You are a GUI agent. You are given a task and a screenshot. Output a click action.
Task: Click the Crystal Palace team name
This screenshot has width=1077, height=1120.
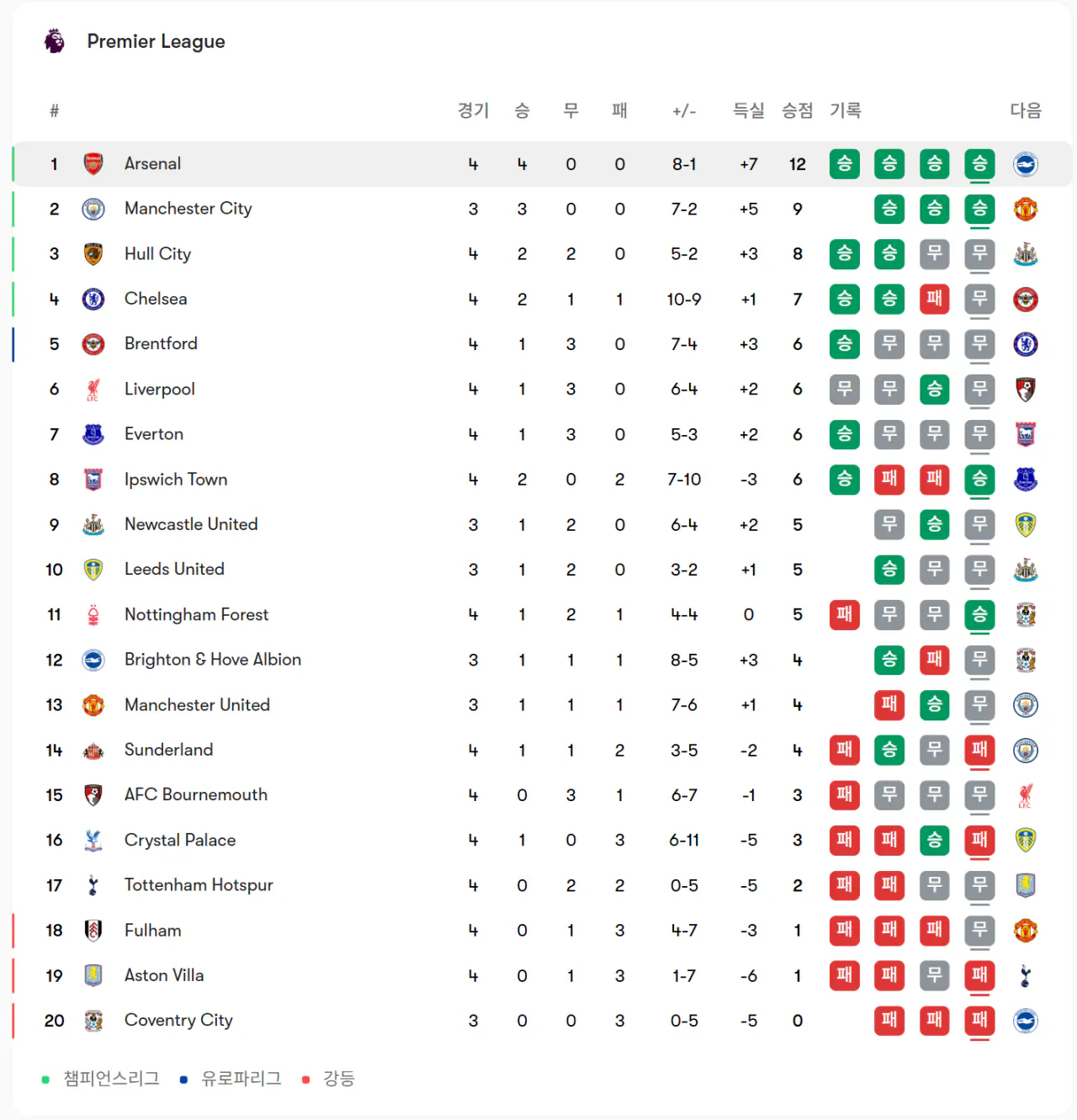180,840
